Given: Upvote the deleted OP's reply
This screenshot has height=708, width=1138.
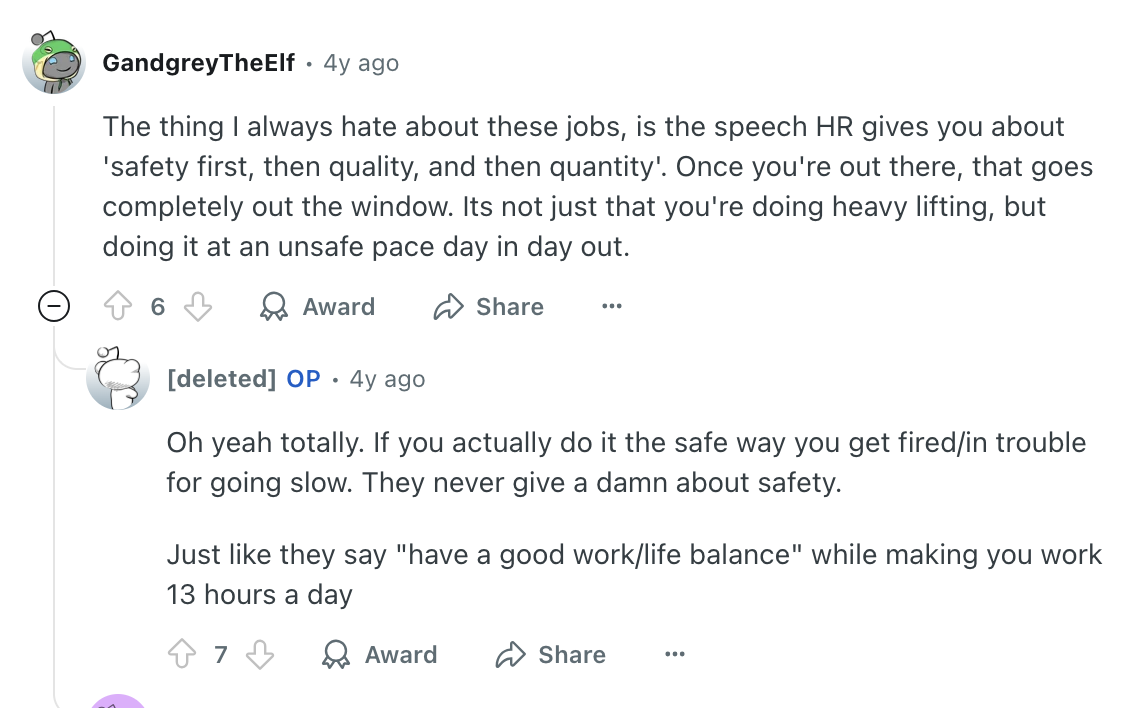Looking at the screenshot, I should 182,655.
